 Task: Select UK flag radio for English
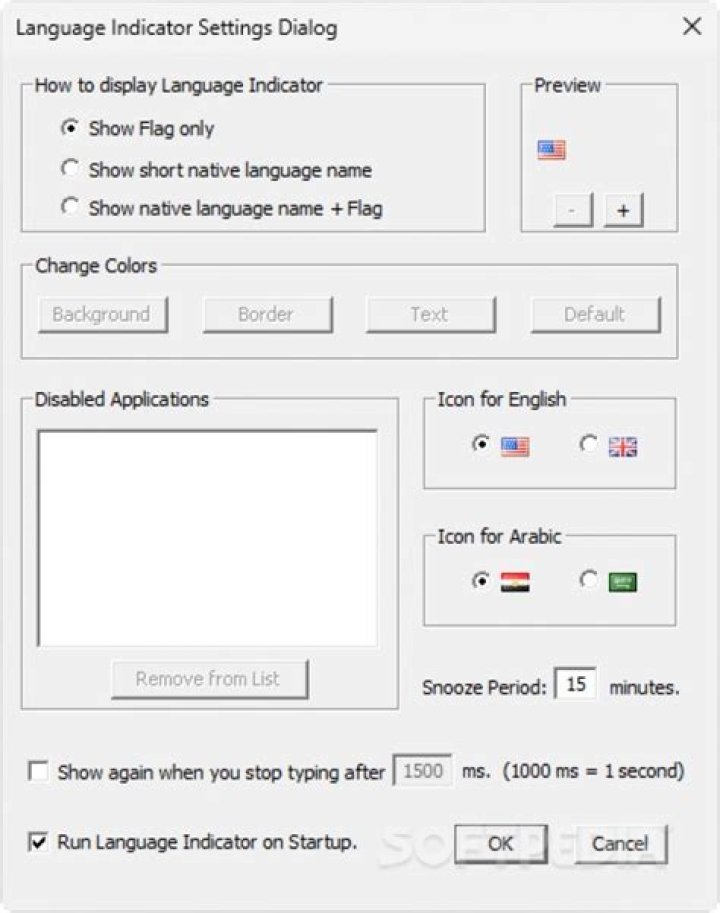(x=588, y=444)
